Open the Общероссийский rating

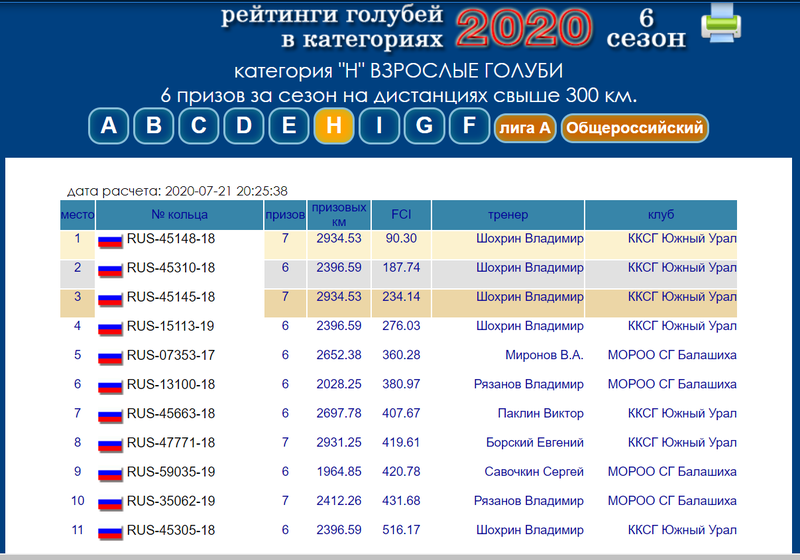635,128
